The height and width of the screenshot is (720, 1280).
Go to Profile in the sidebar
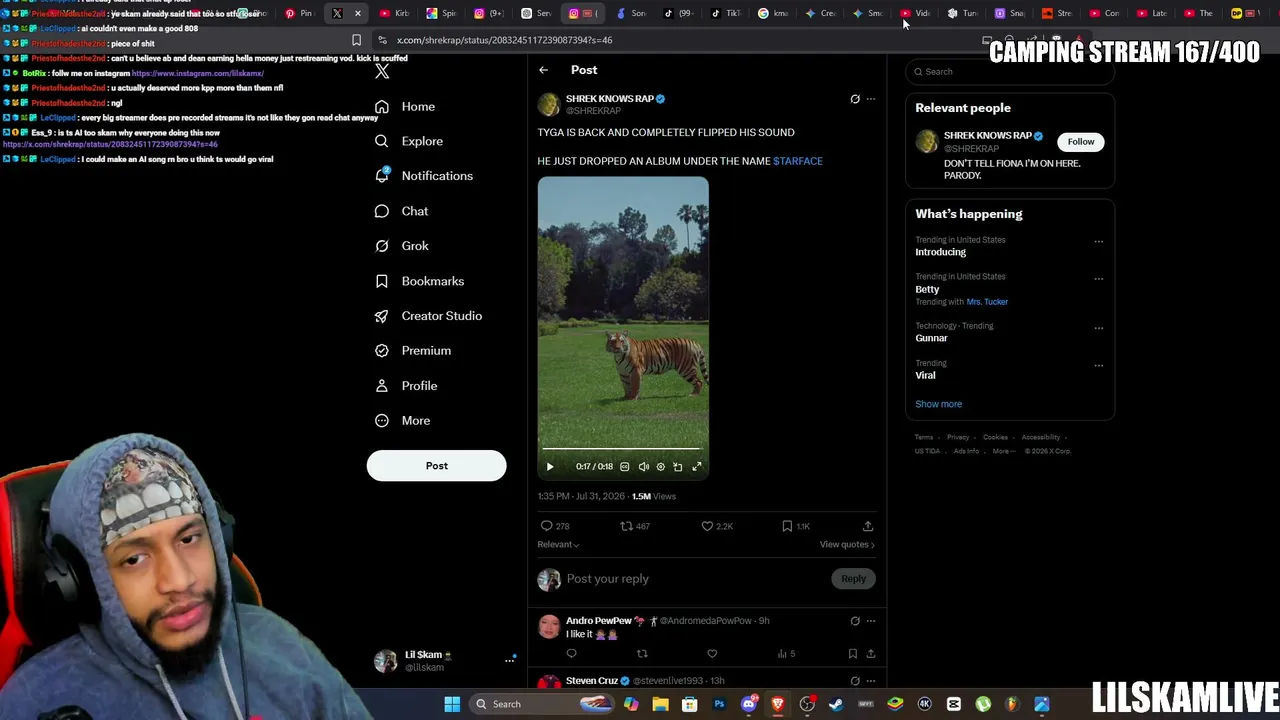tap(406, 386)
